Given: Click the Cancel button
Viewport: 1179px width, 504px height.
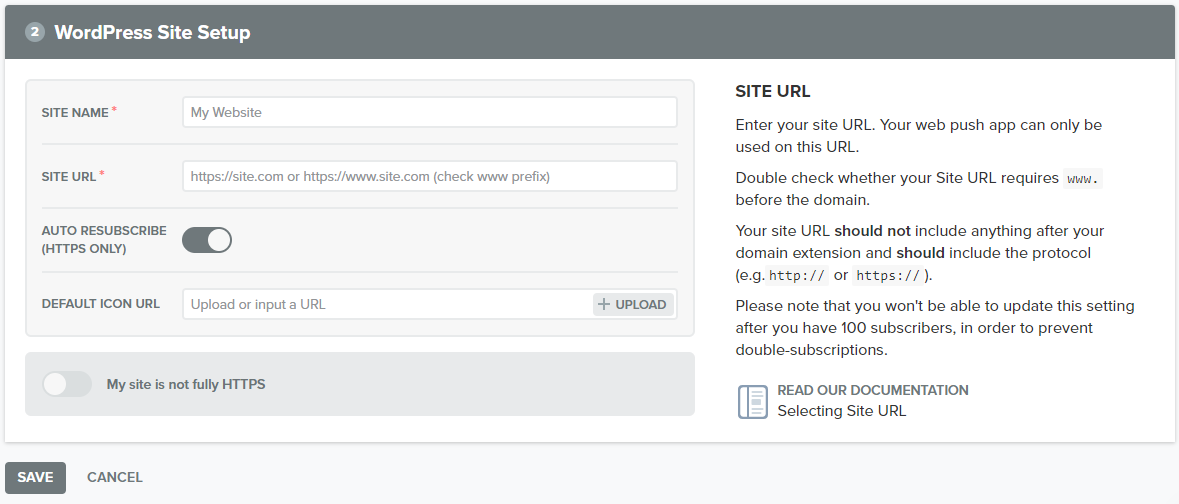Looking at the screenshot, I should 115,478.
